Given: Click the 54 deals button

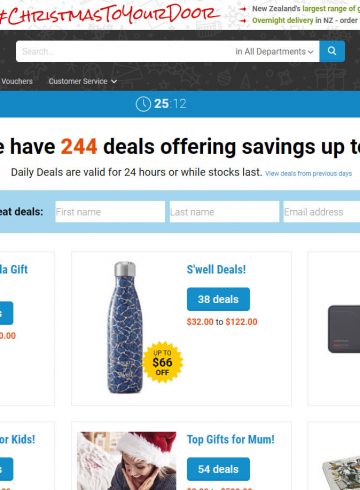Looking at the screenshot, I should pyautogui.click(x=218, y=469).
